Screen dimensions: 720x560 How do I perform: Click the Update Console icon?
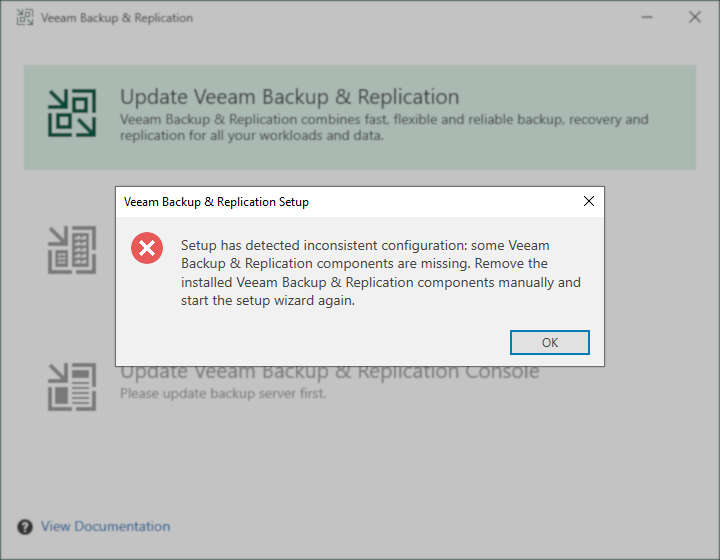72,387
